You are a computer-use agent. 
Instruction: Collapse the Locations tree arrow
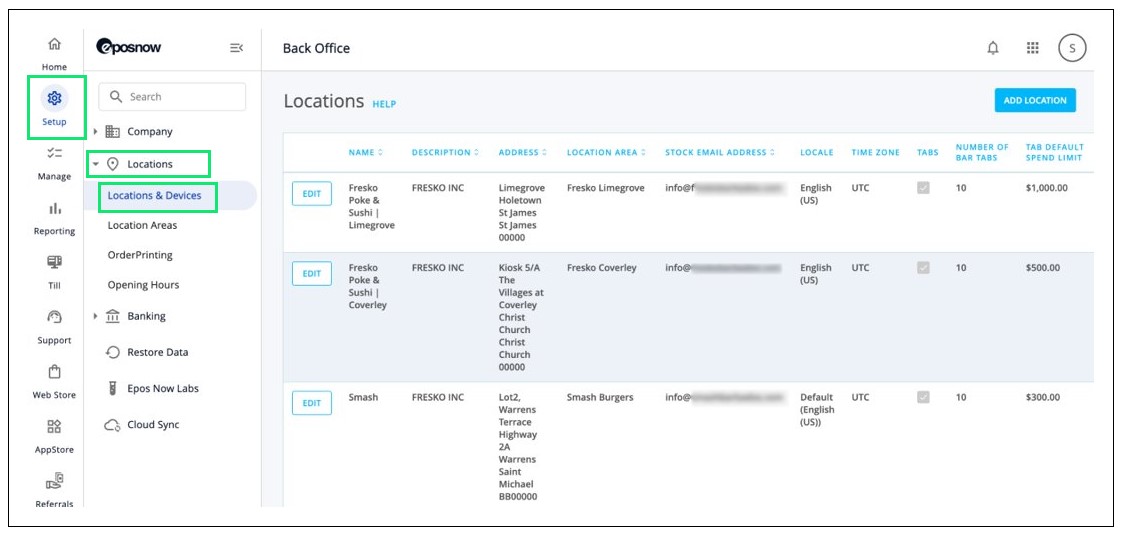tap(96, 164)
